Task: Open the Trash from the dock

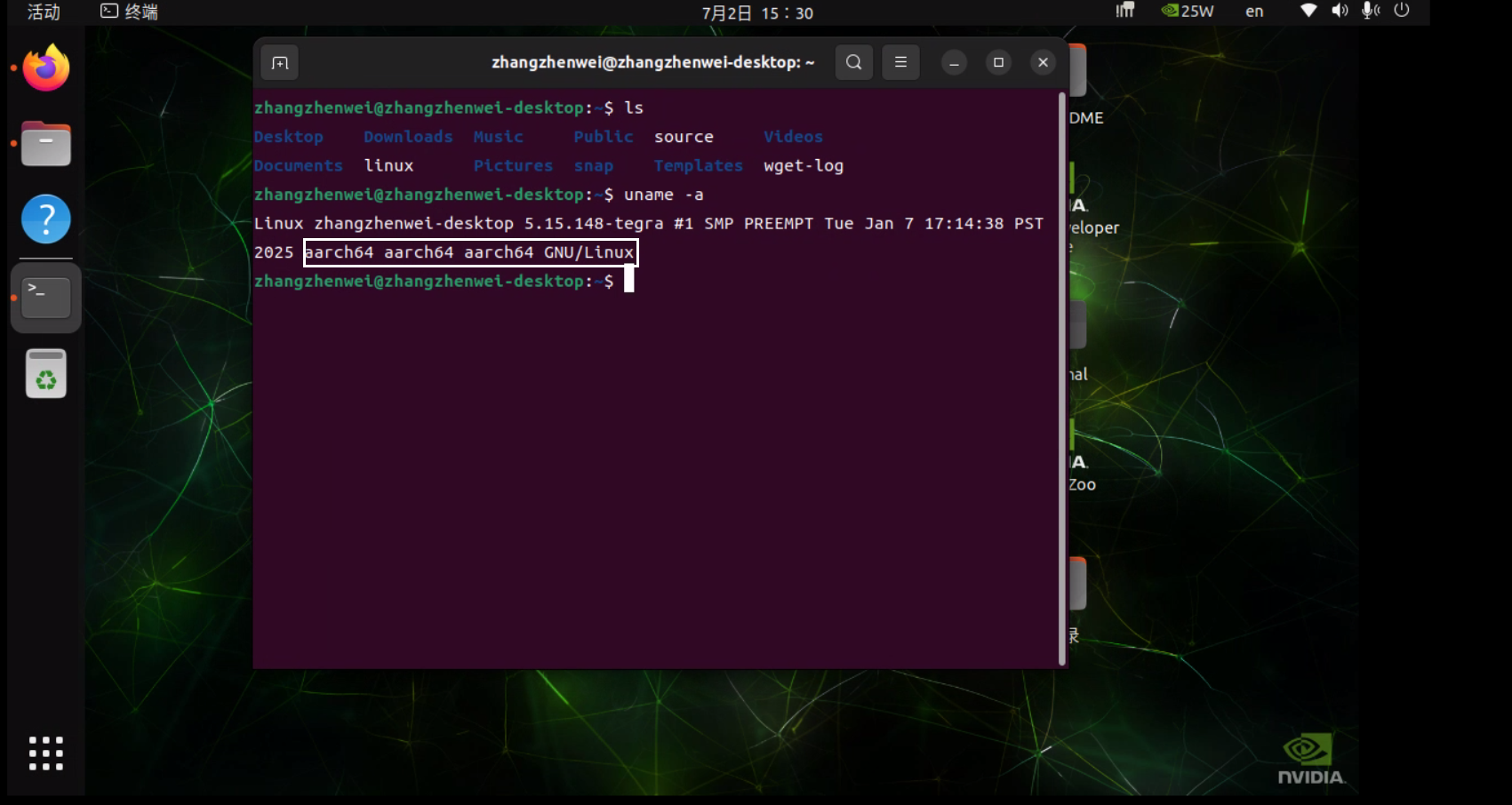Action: pos(45,373)
